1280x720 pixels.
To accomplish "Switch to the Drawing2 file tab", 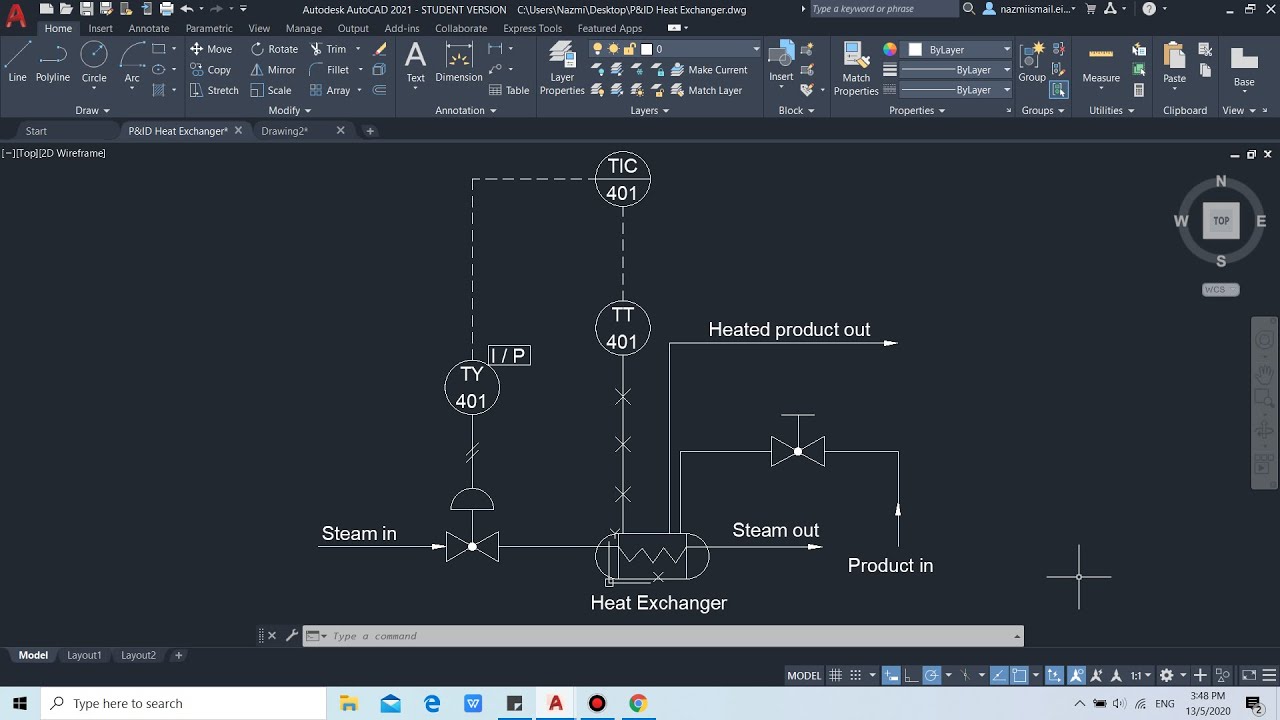I will pos(285,131).
